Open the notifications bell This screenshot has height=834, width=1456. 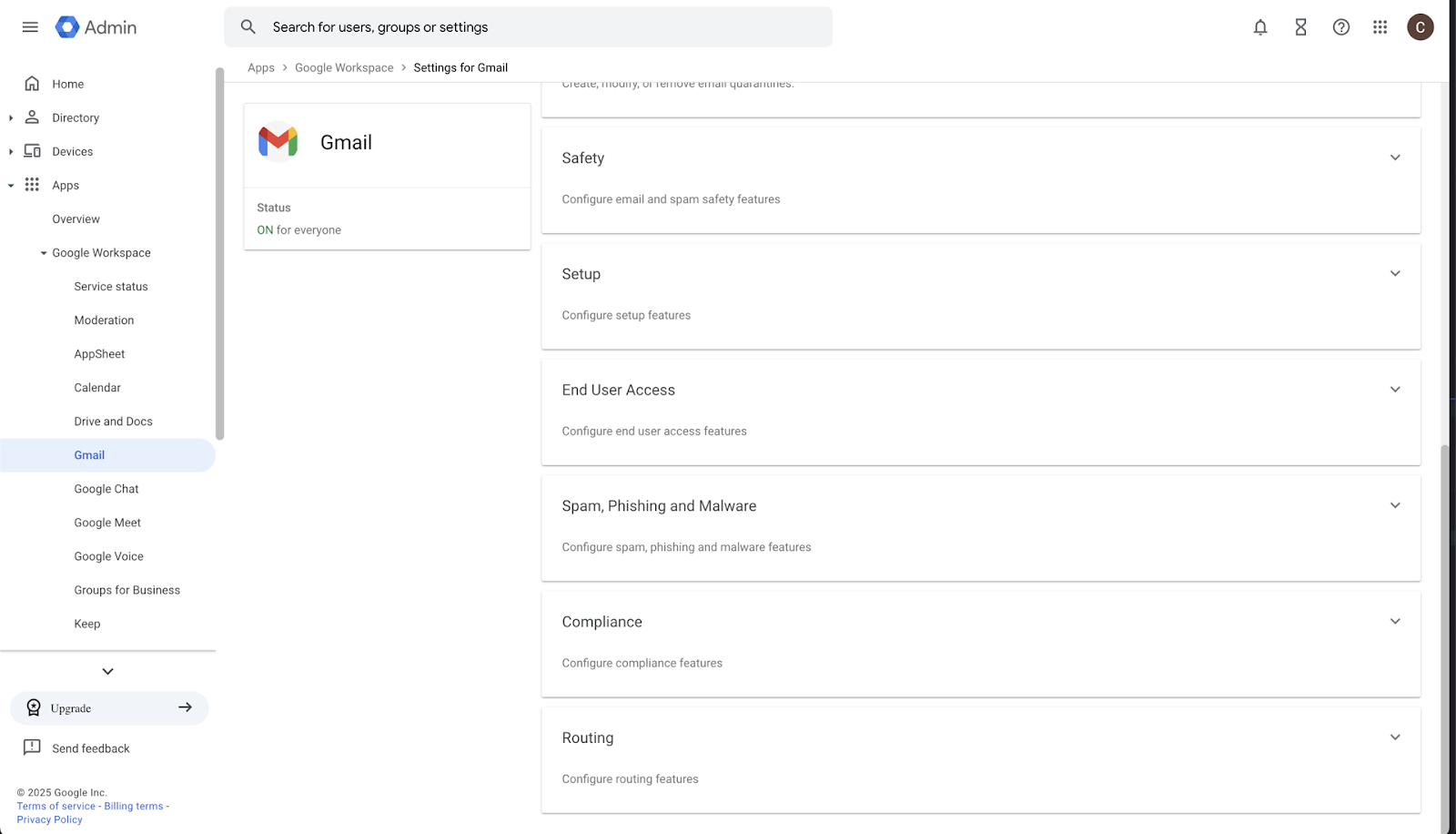pos(1260,27)
